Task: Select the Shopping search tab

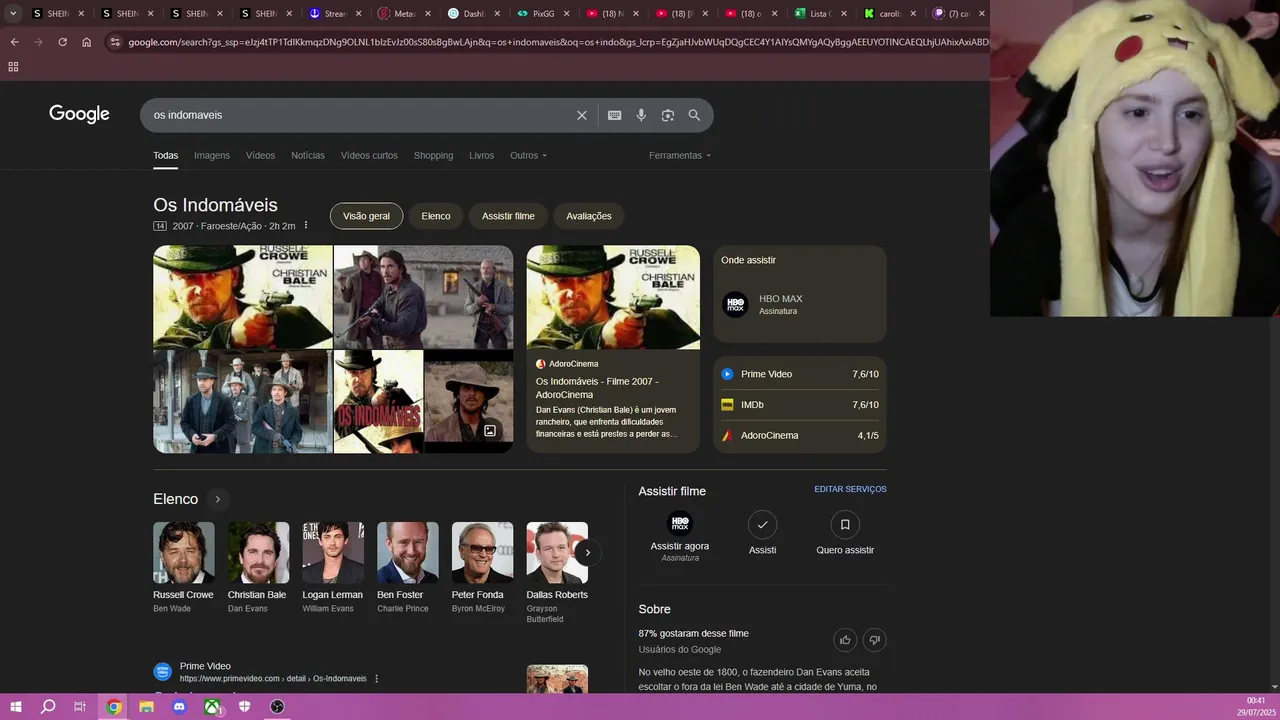Action: click(433, 155)
